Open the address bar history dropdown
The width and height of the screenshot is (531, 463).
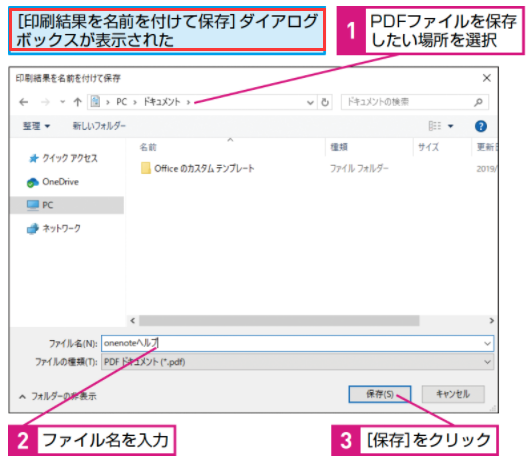[310, 102]
